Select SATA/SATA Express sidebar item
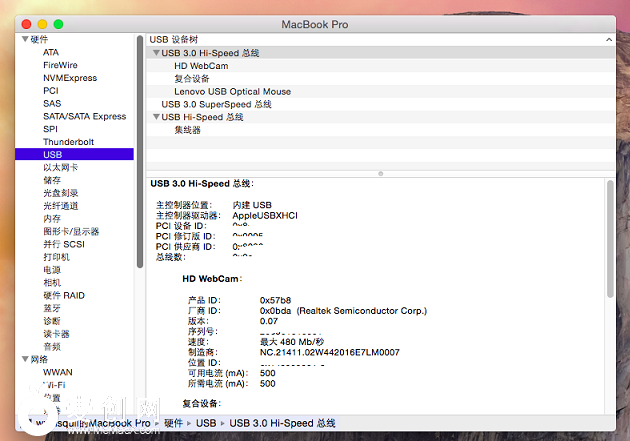The image size is (630, 441). [84, 116]
